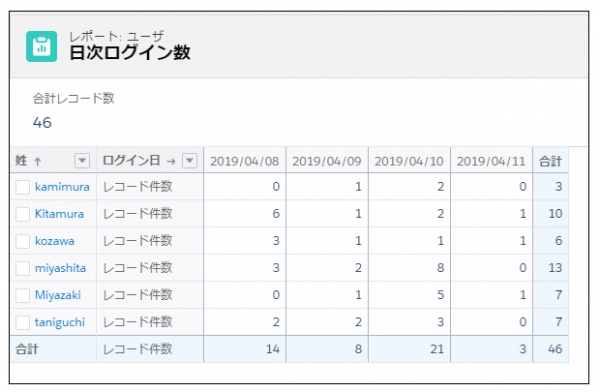The image size is (600, 392).
Task: Open the miyashita user link
Action: pos(60,268)
